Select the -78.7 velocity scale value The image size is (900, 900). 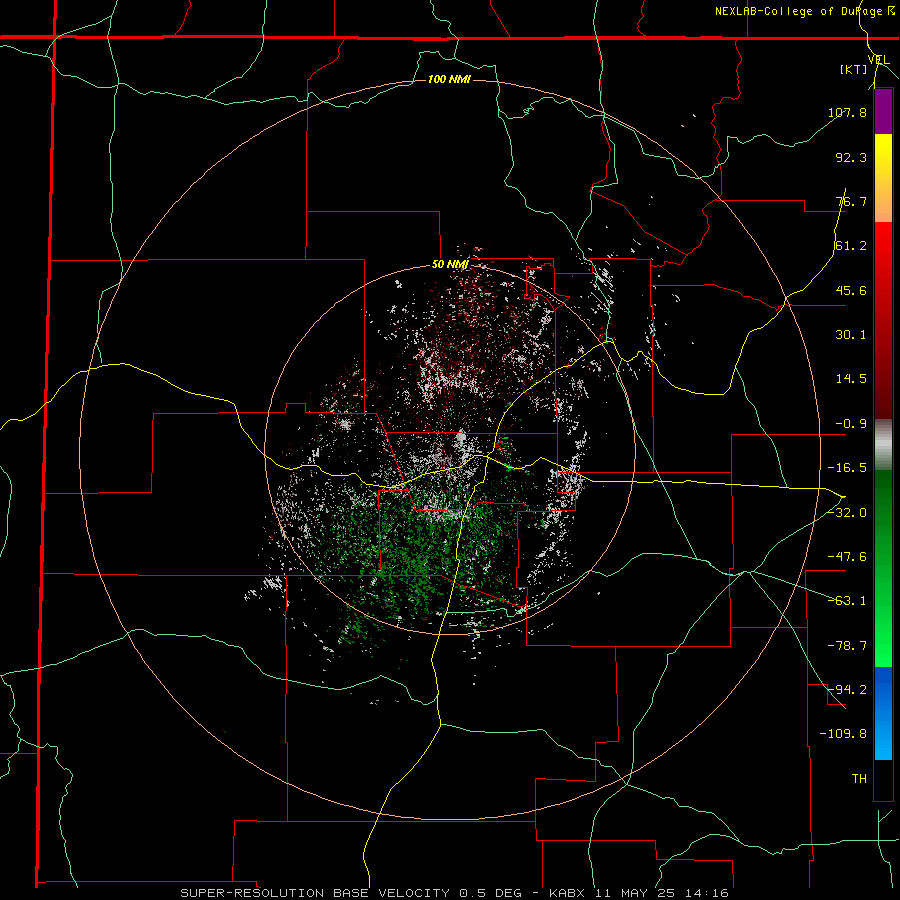847,646
